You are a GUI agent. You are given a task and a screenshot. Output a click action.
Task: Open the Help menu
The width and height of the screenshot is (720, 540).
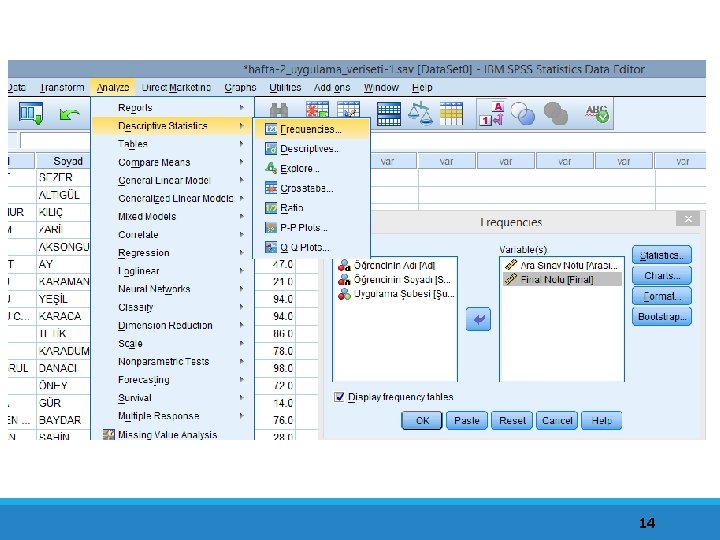422,87
